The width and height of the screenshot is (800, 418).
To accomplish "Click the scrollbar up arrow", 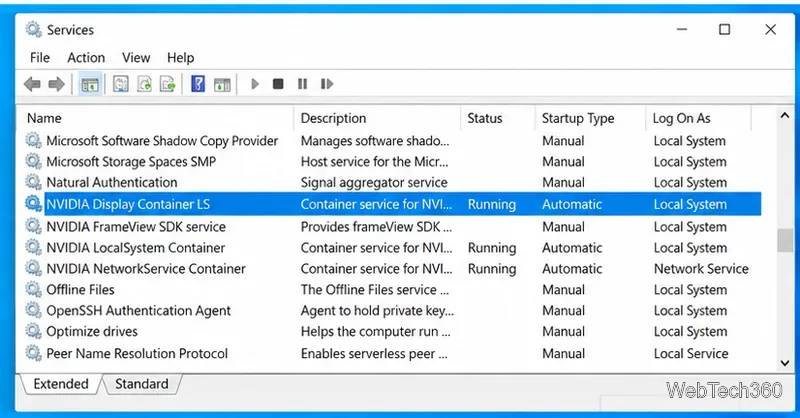I will (785, 116).
